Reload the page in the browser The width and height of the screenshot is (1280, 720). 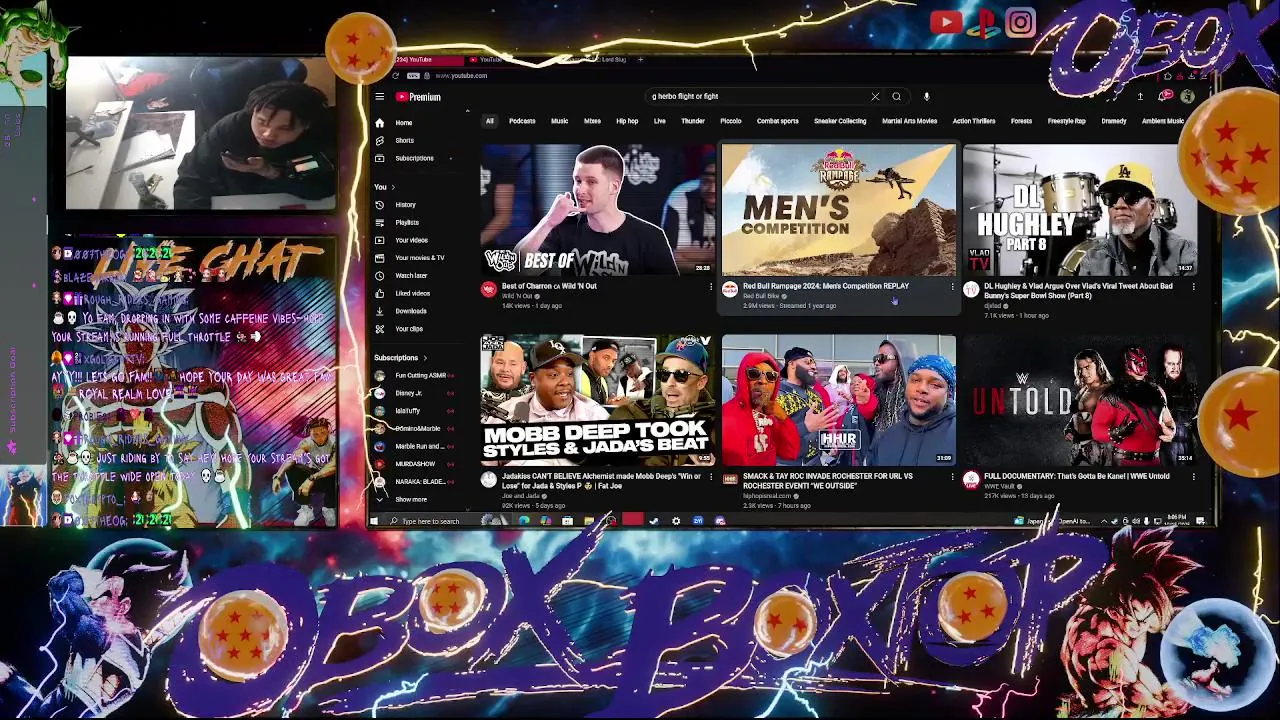click(x=396, y=76)
